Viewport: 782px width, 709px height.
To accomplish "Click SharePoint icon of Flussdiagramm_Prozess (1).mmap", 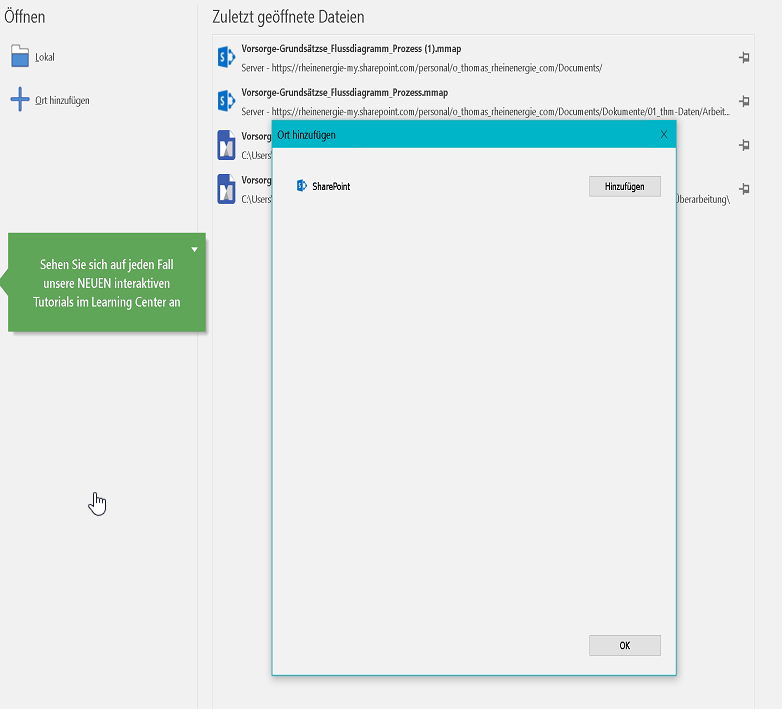I will click(x=226, y=57).
